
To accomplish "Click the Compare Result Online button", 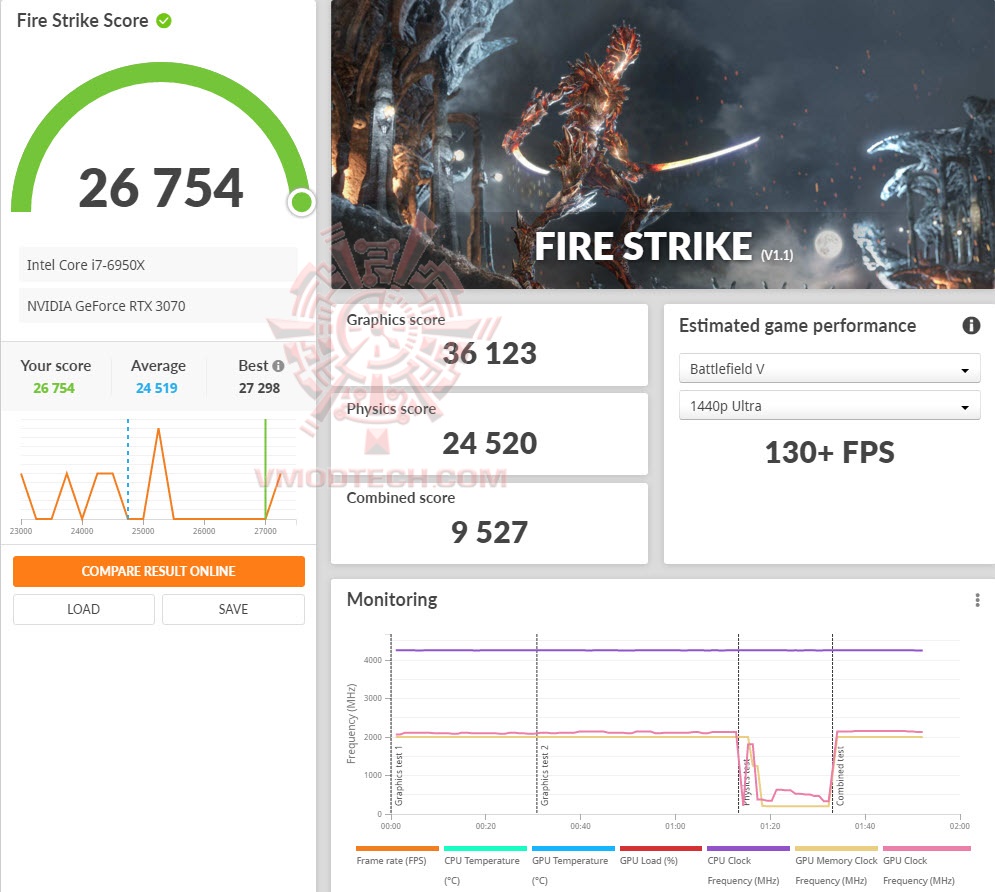I will (x=159, y=571).
